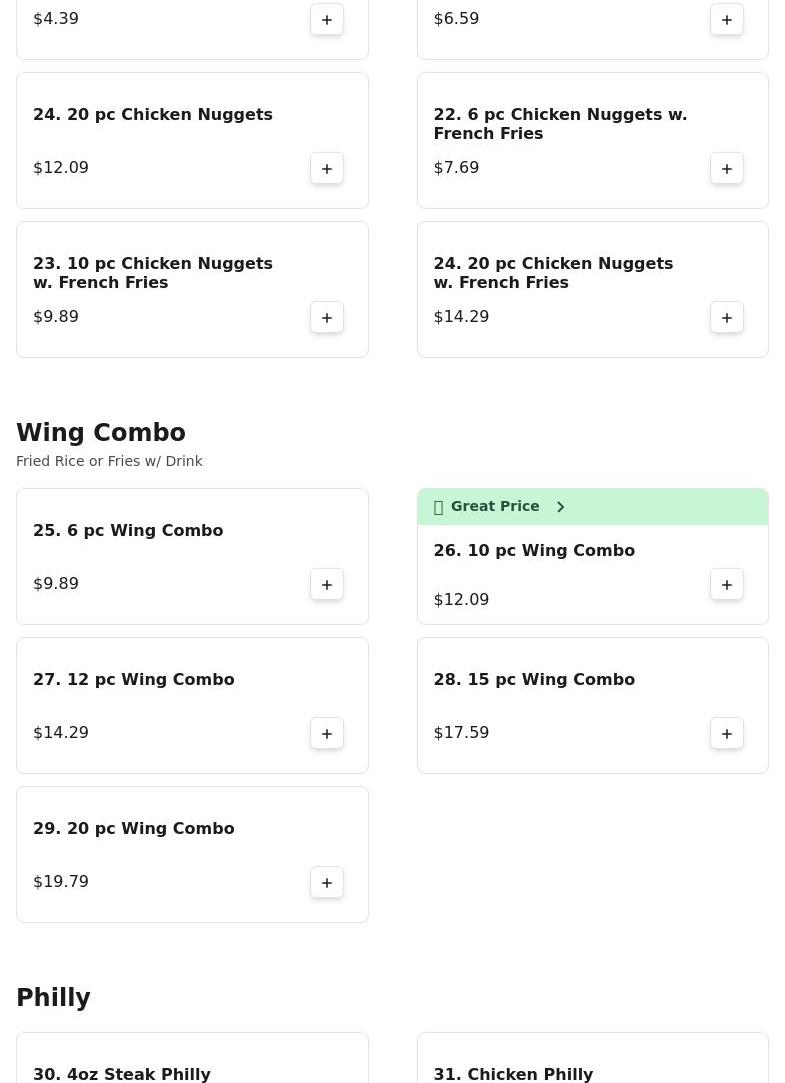Add 12 pc Wing Combo to order
785x1083 pixels.
[x=327, y=733]
